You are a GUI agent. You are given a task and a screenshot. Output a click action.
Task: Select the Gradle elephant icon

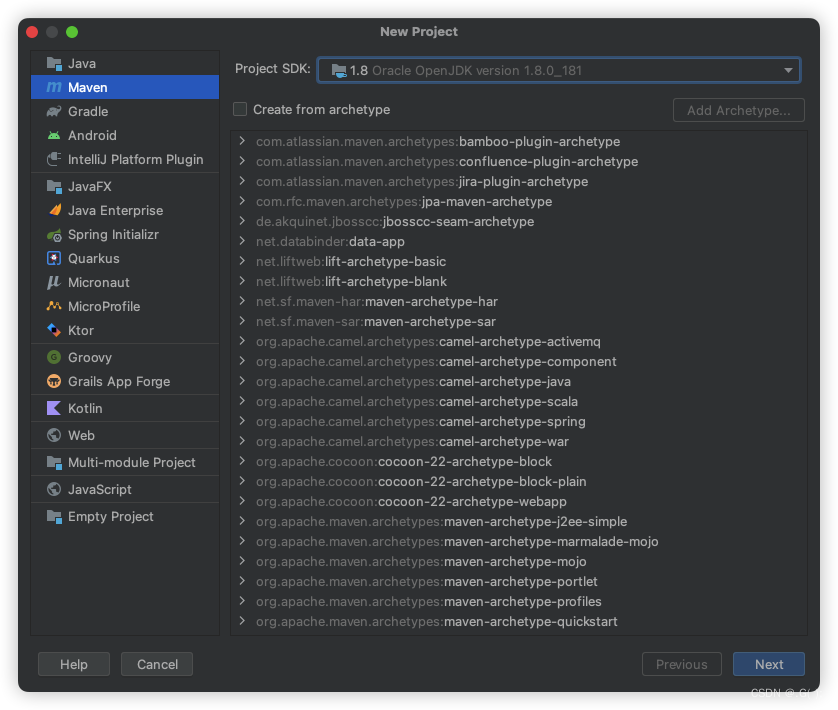54,111
